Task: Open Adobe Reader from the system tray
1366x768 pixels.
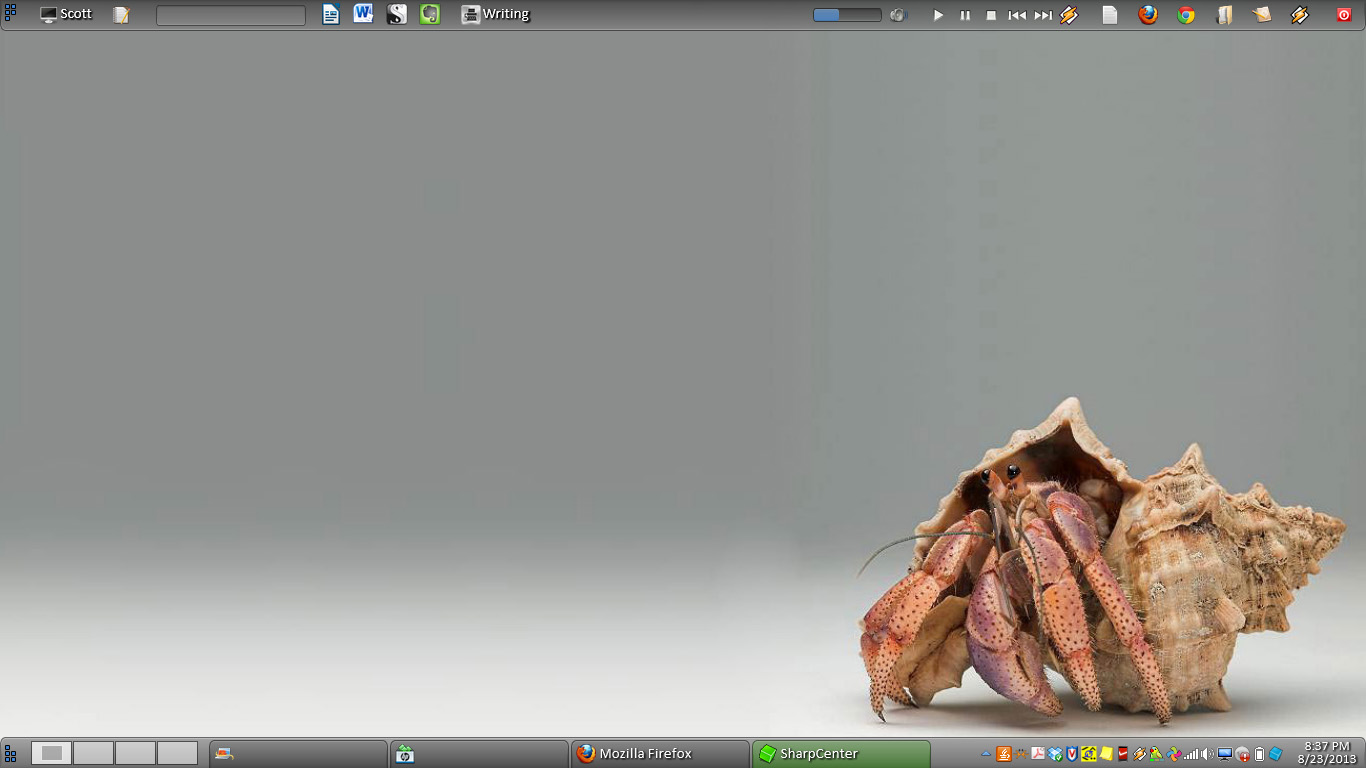Action: tap(1037, 754)
